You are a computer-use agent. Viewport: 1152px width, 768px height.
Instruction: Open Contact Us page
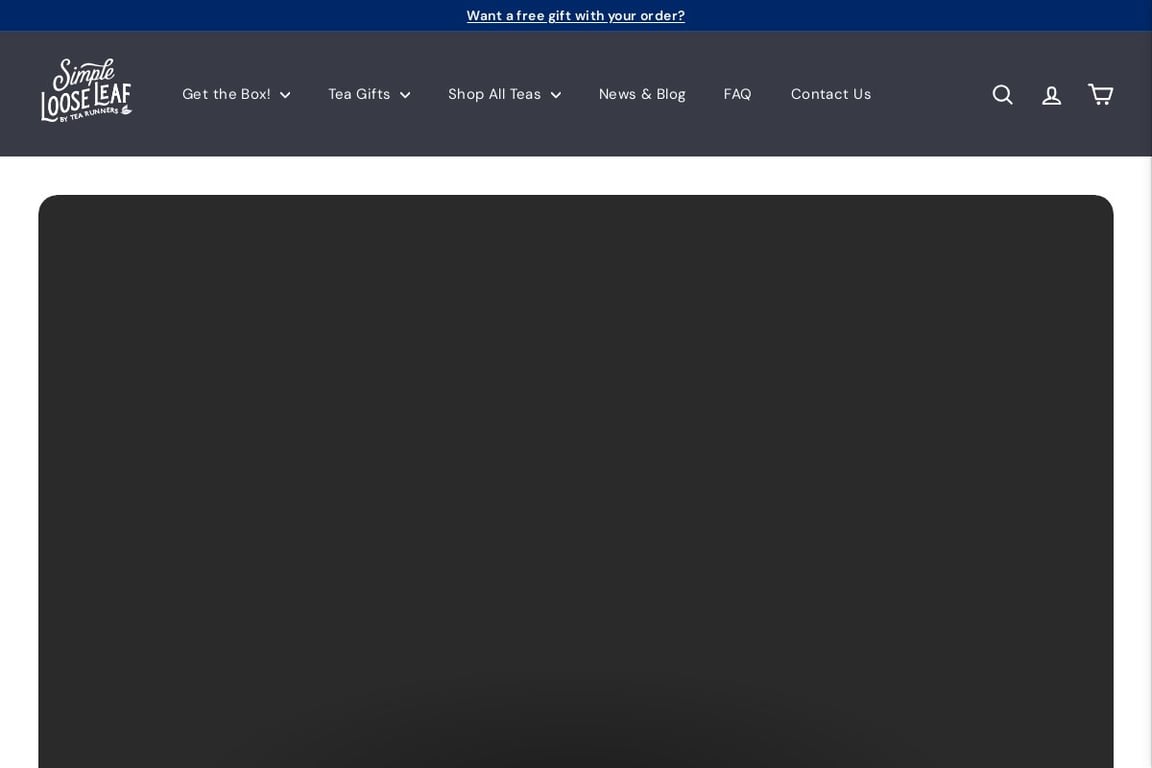(830, 94)
